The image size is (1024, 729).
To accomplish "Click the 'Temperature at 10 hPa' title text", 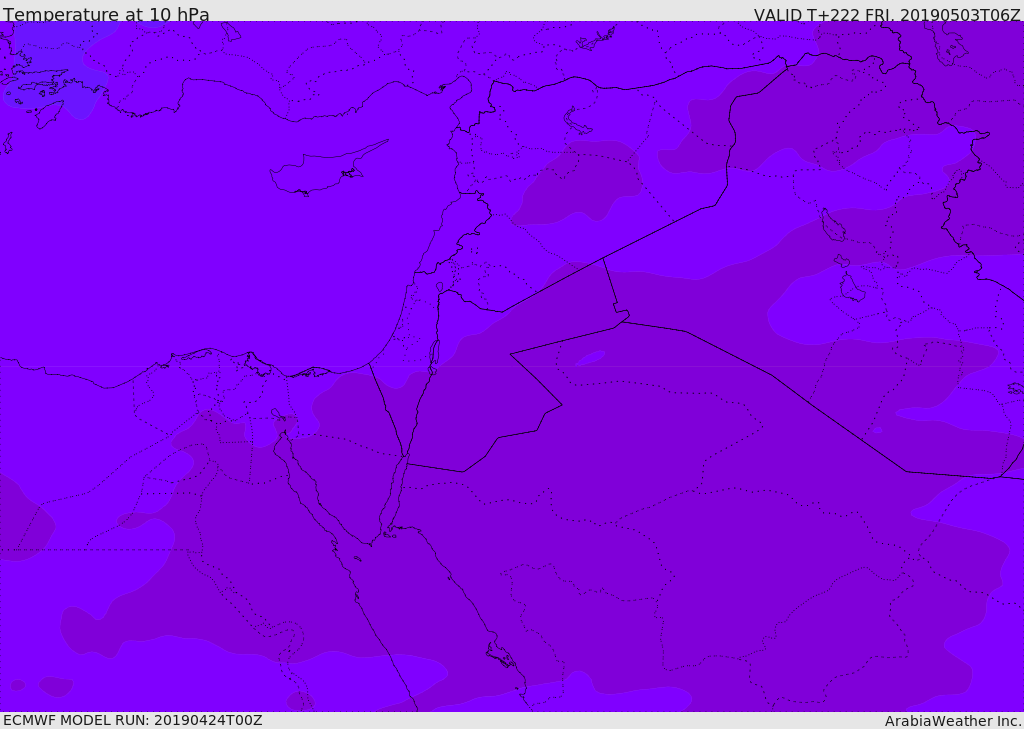I will (x=106, y=14).
